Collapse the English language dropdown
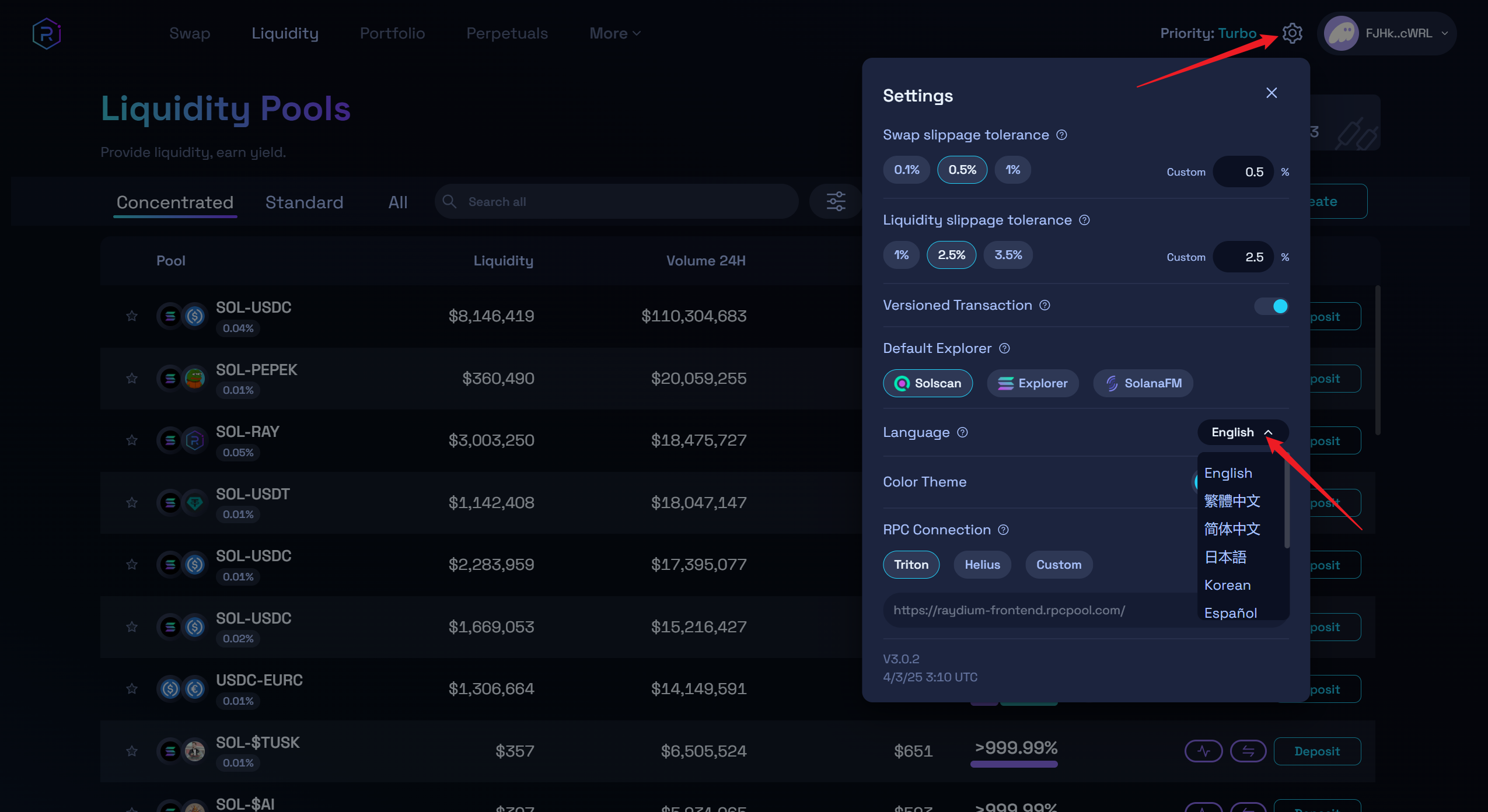 click(1242, 432)
